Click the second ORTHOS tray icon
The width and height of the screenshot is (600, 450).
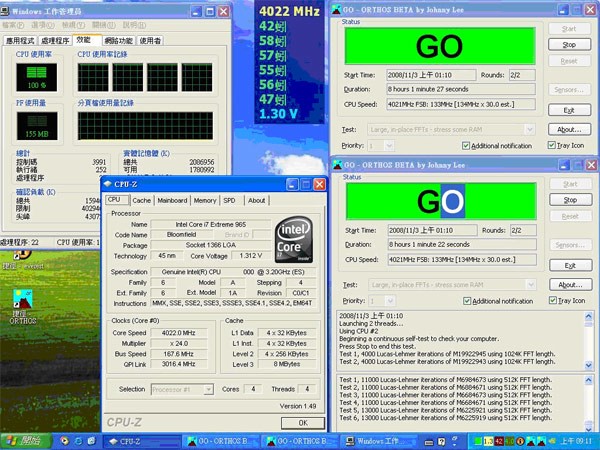(542, 442)
